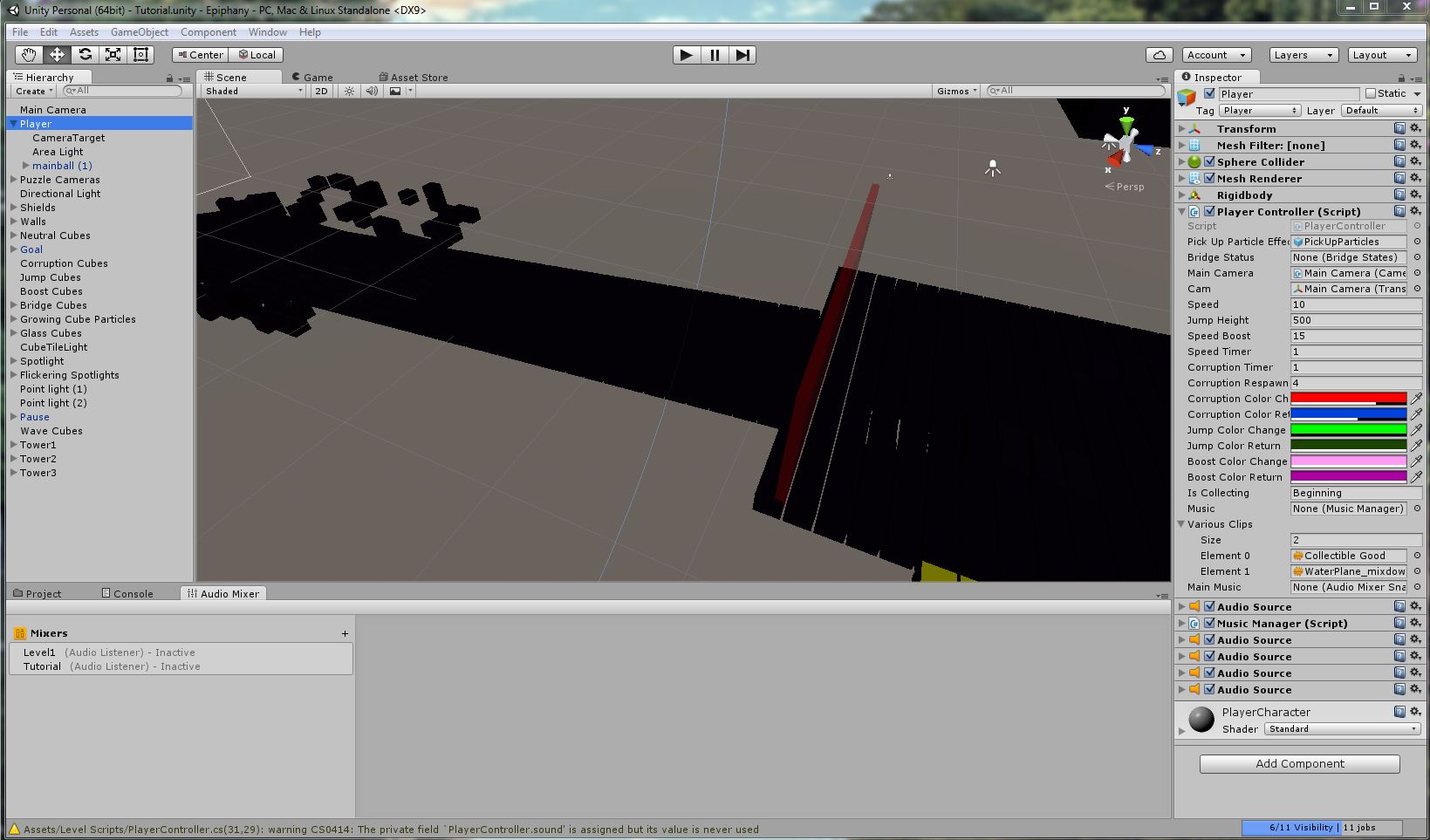Select the Move tool
Viewport: 1430px width, 840px height.
click(x=57, y=55)
